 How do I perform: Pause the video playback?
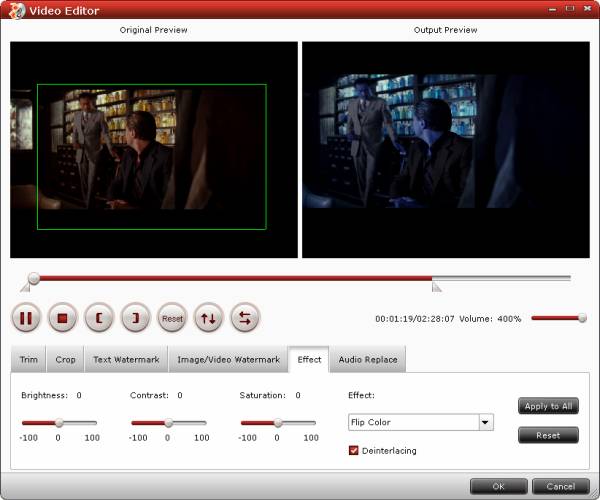(26, 318)
